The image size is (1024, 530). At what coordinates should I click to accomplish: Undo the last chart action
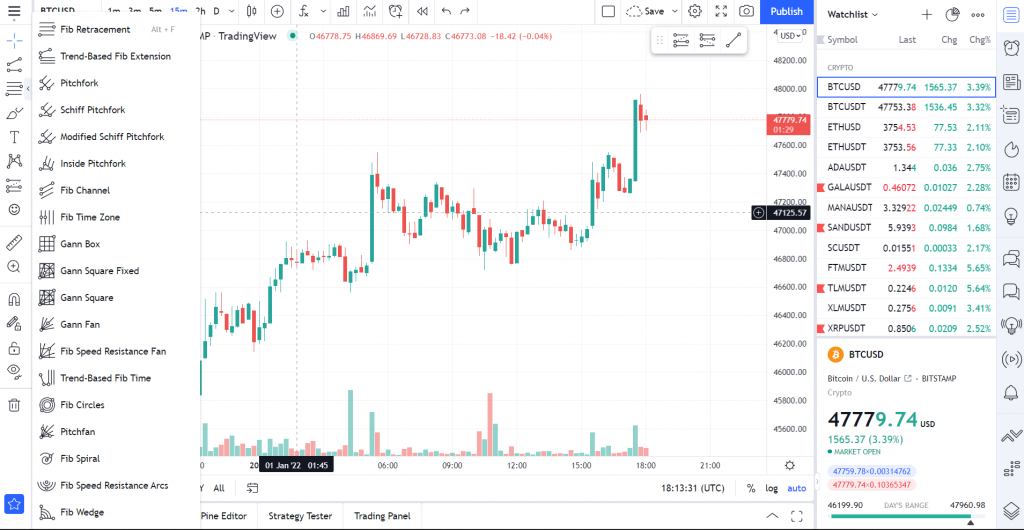click(447, 11)
